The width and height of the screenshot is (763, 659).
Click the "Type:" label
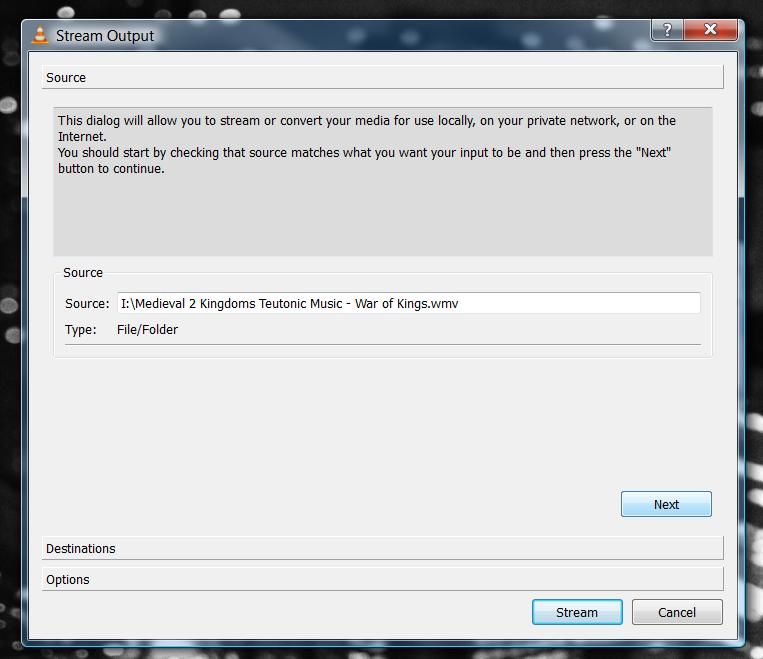(x=81, y=329)
